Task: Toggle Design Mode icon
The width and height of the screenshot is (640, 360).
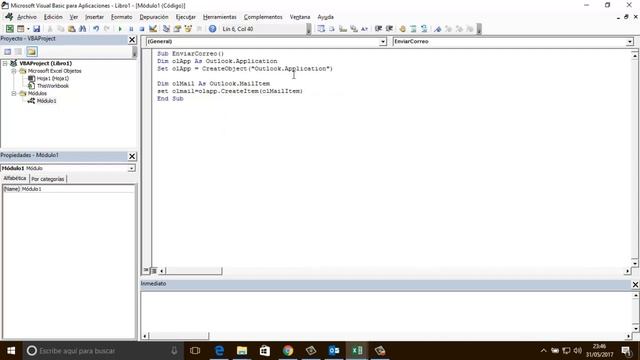Action: pyautogui.click(x=153, y=29)
